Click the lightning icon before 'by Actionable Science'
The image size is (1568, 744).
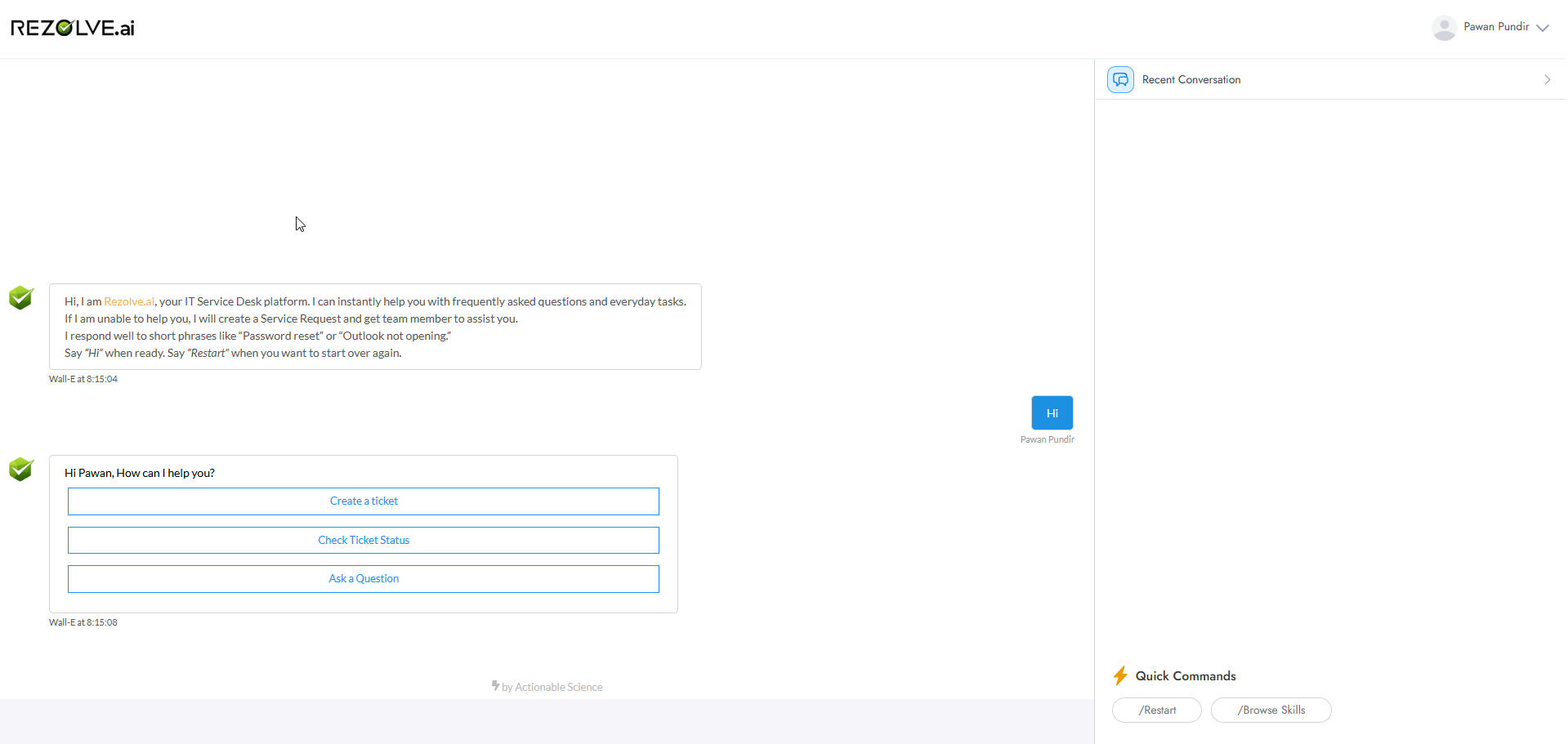click(x=495, y=686)
